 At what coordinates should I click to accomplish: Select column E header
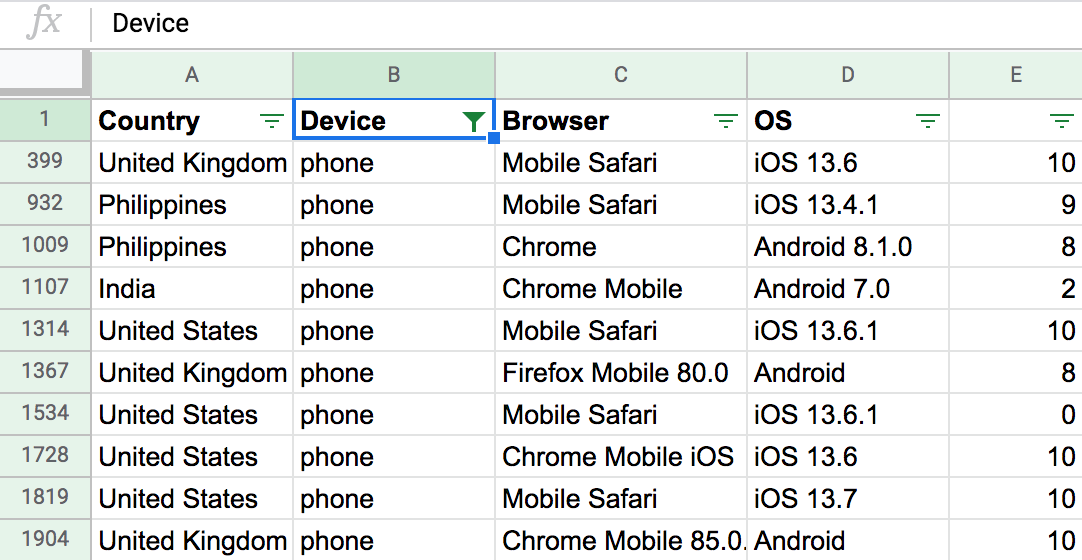click(x=1015, y=75)
